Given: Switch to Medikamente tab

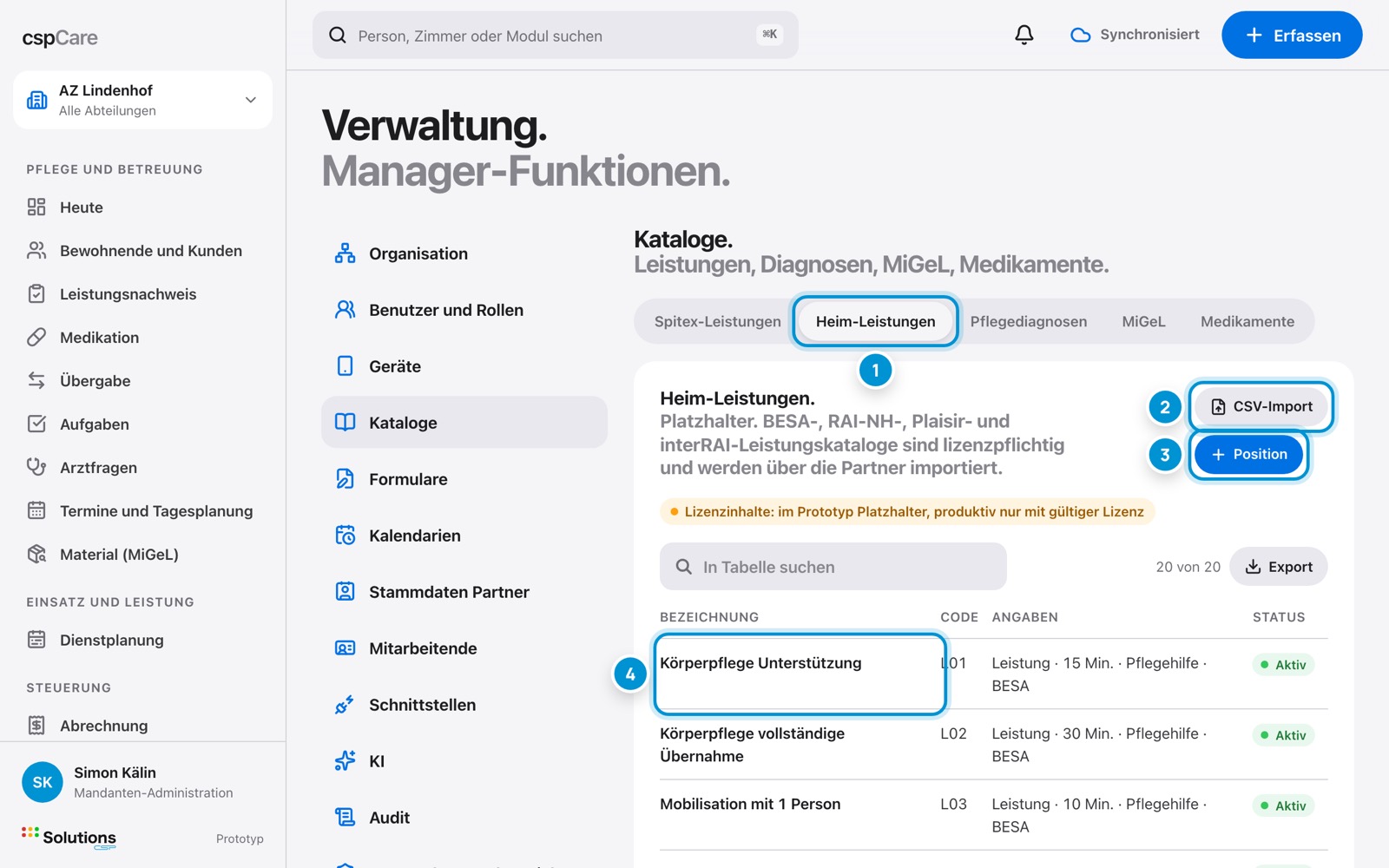Looking at the screenshot, I should point(1247,321).
